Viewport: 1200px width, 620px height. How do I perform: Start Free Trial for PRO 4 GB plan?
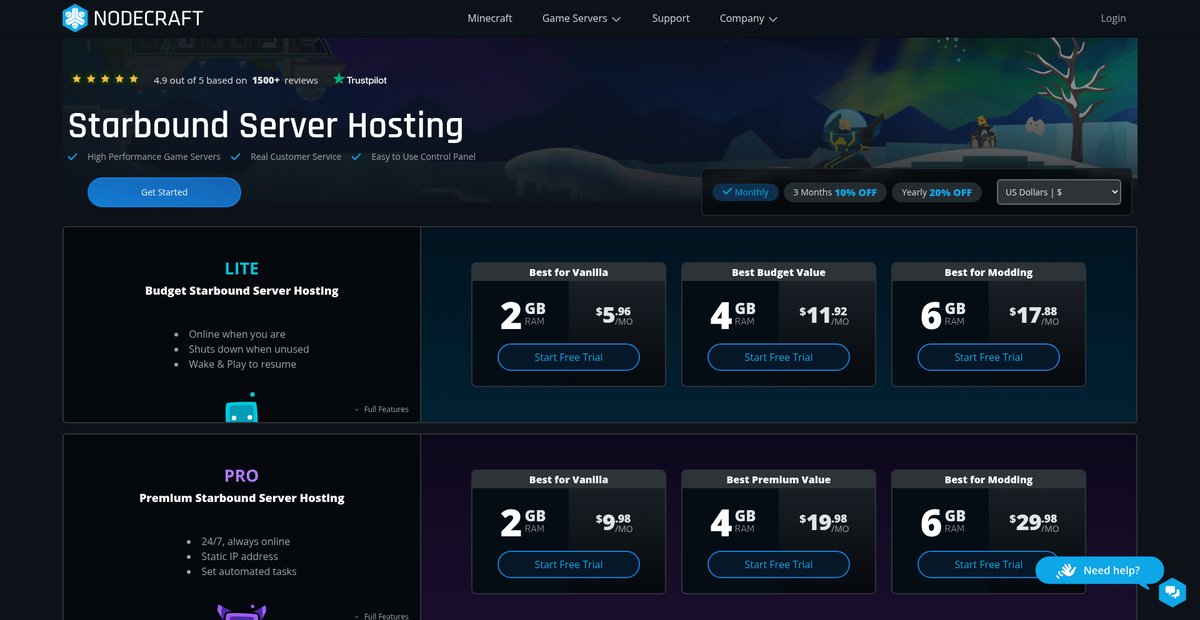tap(779, 564)
